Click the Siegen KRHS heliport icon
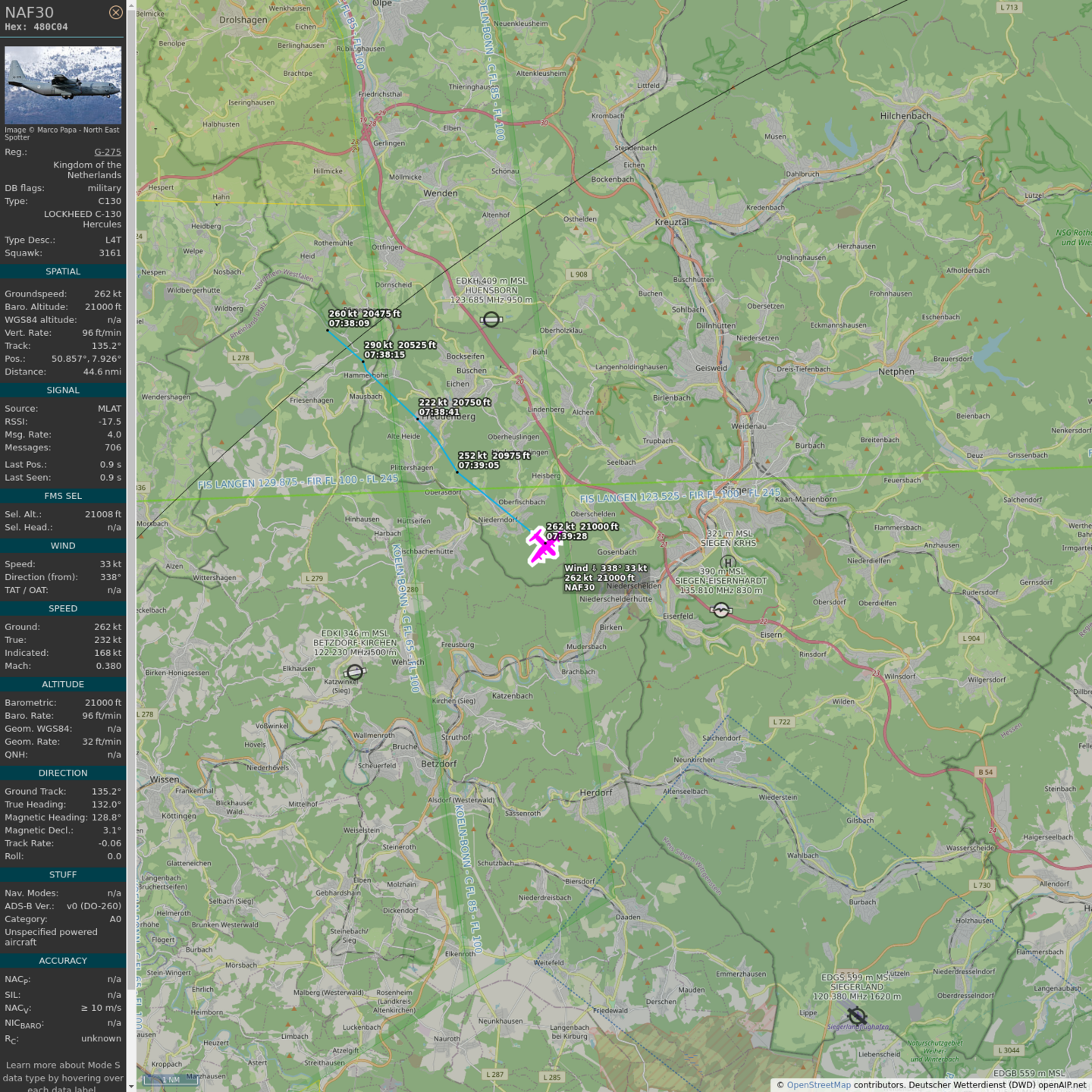Image resolution: width=1092 pixels, height=1092 pixels. point(728,563)
